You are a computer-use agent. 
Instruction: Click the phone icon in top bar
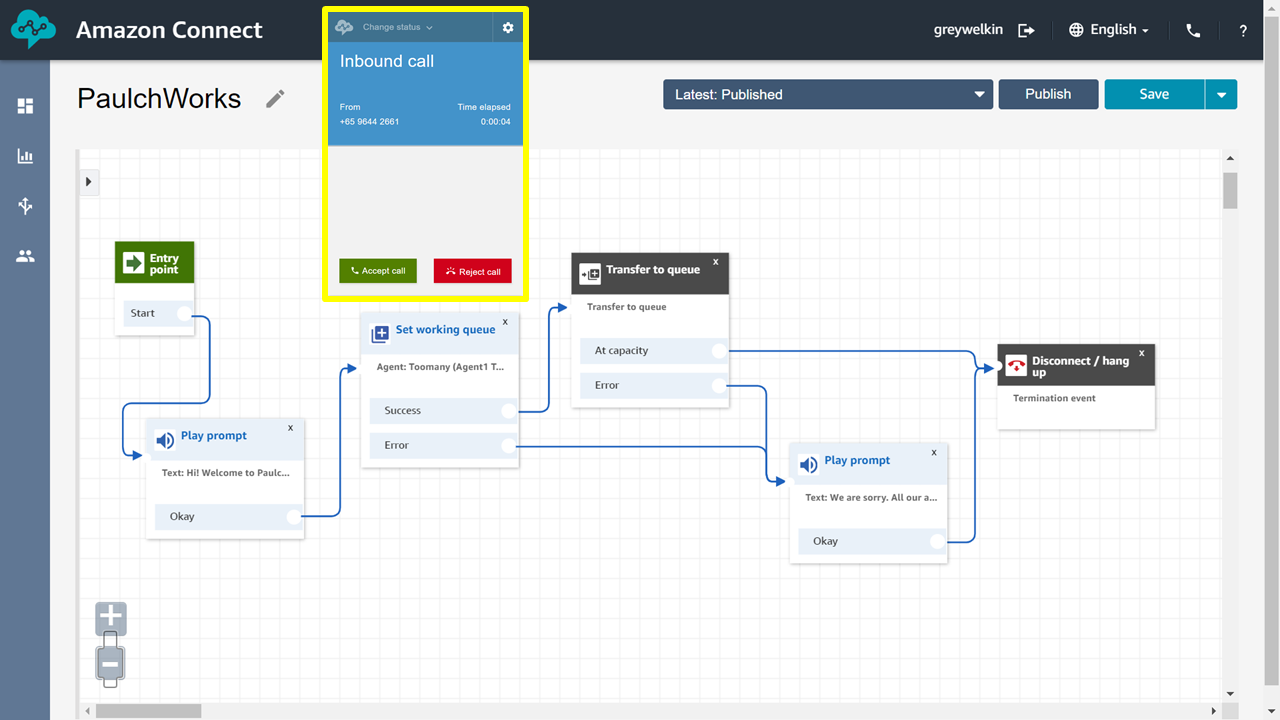(x=1193, y=30)
